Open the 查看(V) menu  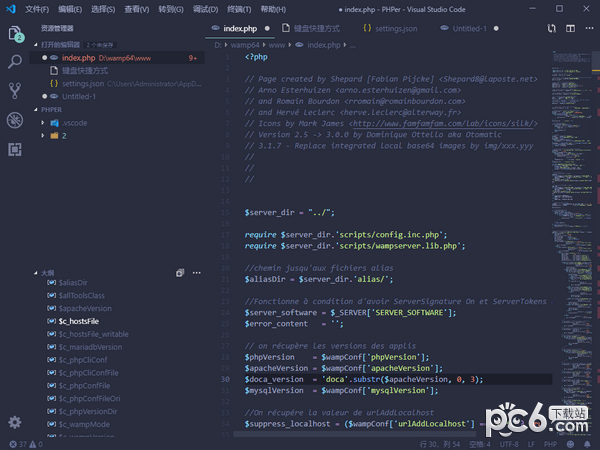[x=137, y=9]
